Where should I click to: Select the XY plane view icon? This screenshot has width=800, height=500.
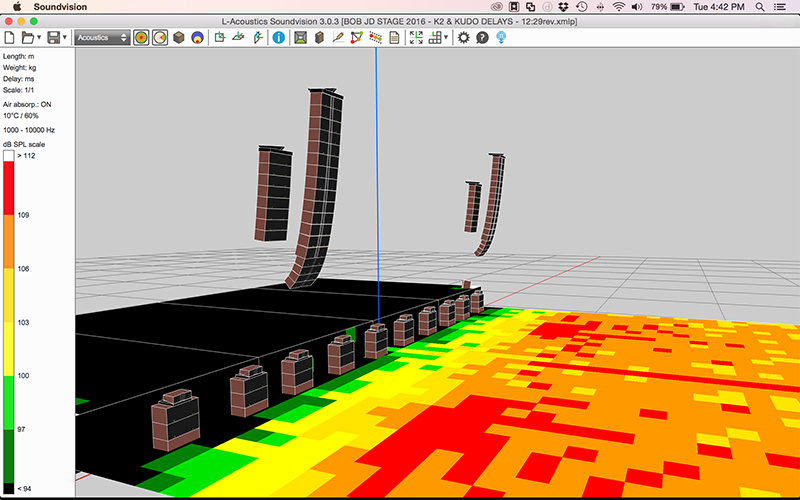(220, 37)
